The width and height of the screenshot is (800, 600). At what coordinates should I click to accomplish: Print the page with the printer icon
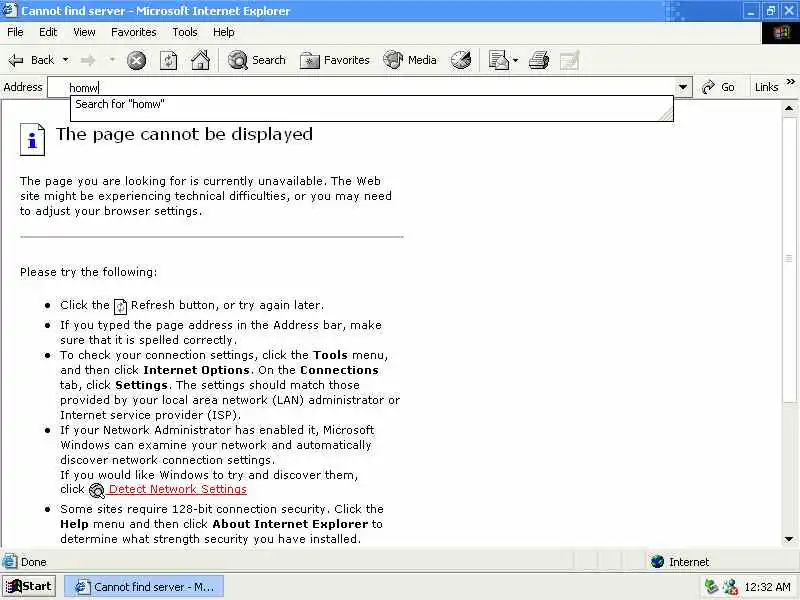(539, 60)
